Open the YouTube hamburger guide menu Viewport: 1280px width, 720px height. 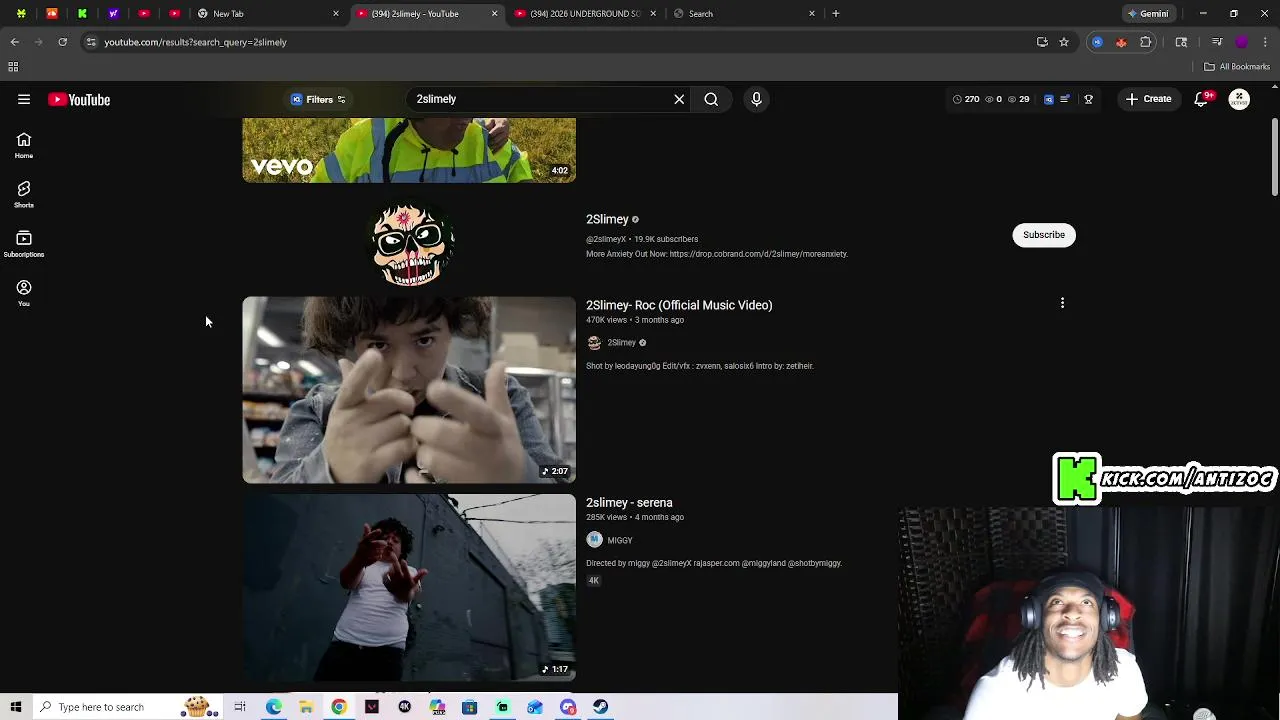[x=24, y=99]
